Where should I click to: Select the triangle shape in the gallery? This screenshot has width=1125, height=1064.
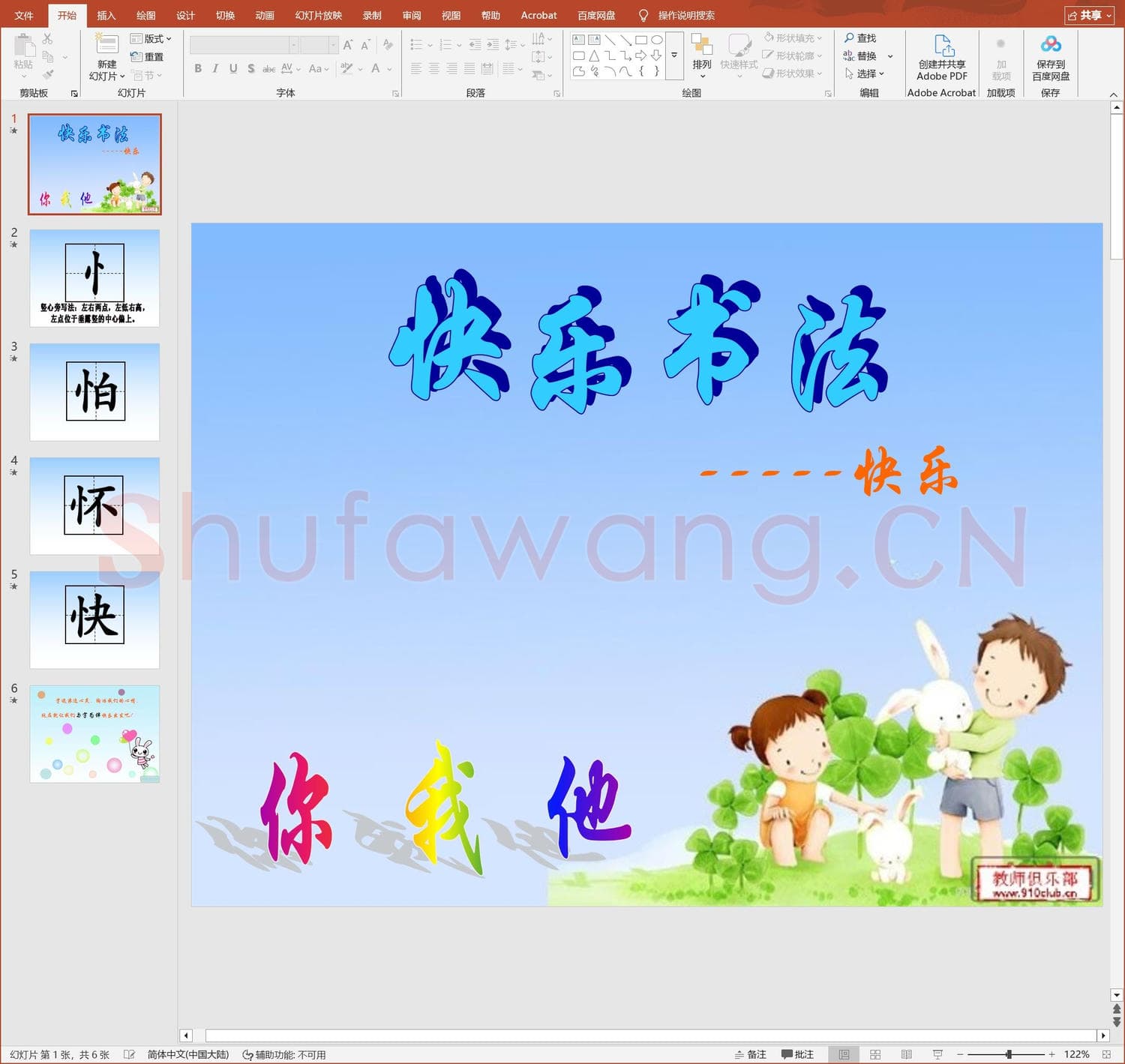(594, 55)
